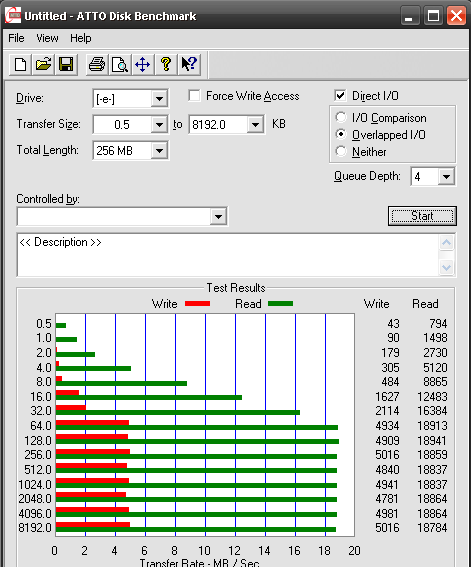Expand the Queue Depth dropdown
This screenshot has height=567, width=471.
[x=446, y=176]
